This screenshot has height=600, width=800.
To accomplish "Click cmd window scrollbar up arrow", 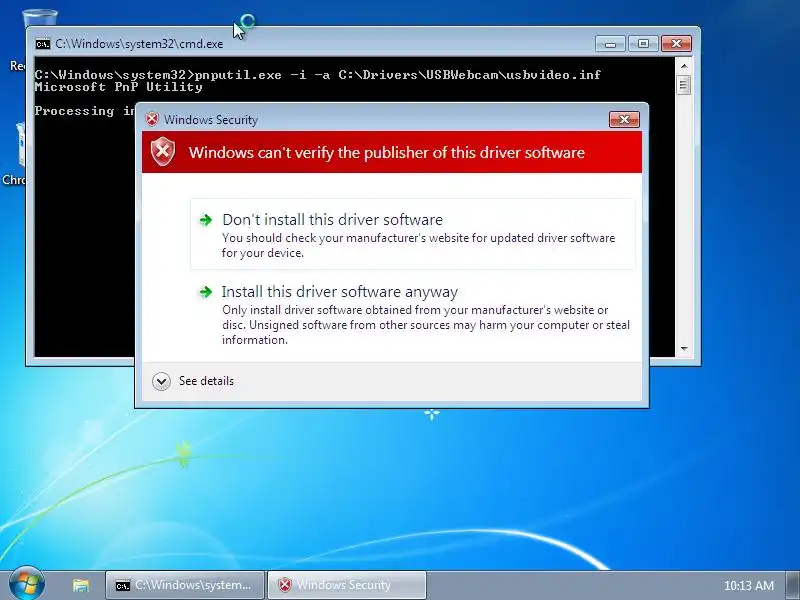I will [x=684, y=66].
